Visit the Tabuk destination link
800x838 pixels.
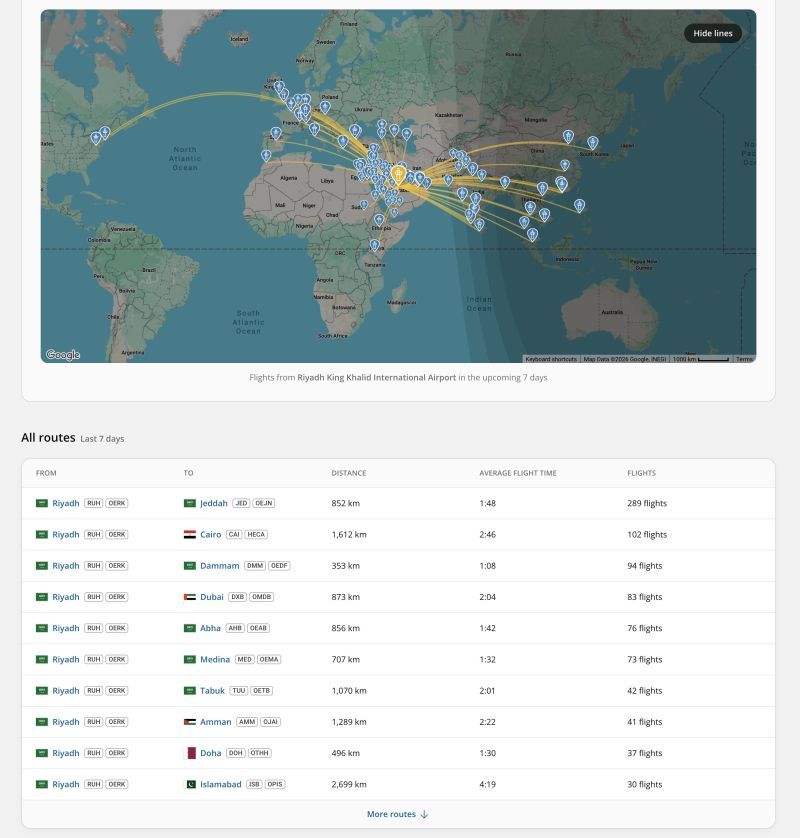pyautogui.click(x=212, y=690)
